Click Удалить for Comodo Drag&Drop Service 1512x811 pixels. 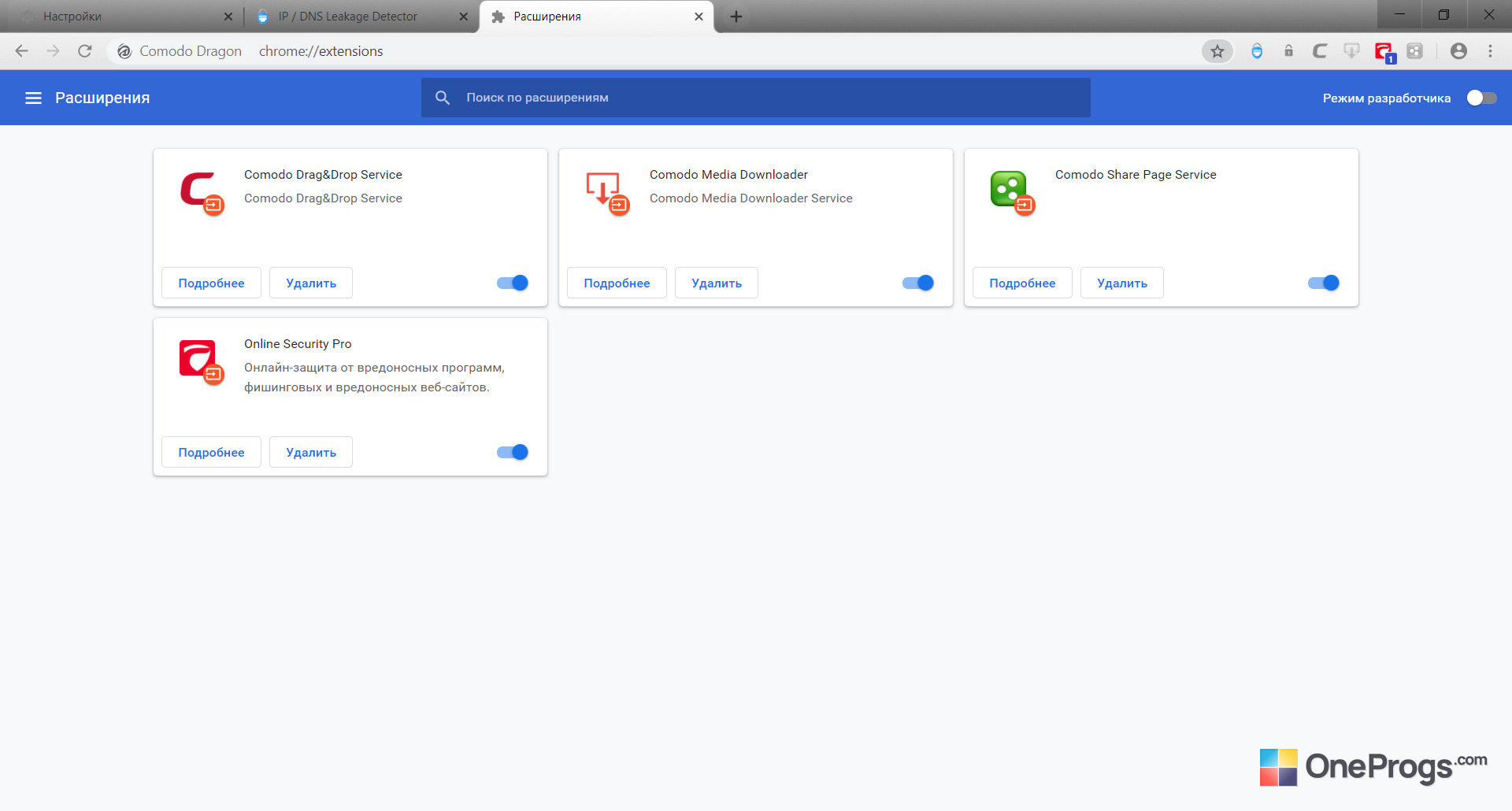tap(311, 283)
